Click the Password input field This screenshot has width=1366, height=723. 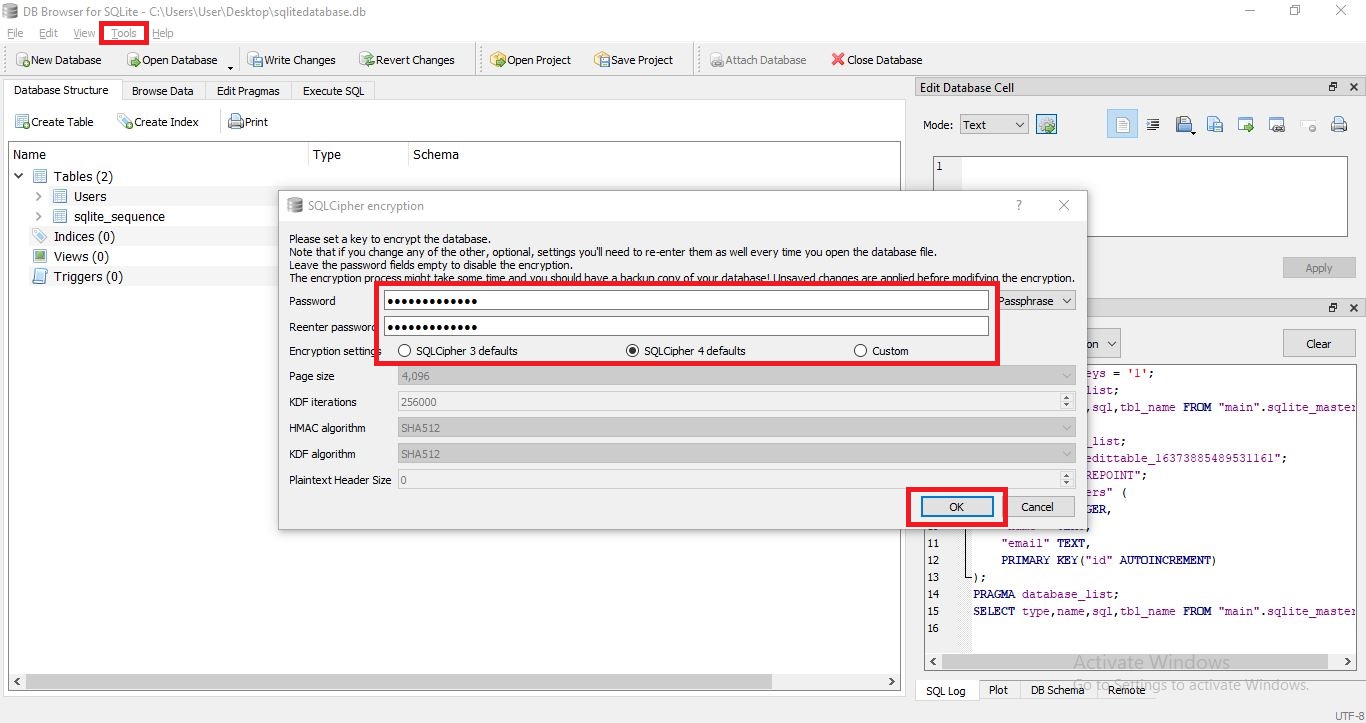click(x=686, y=301)
